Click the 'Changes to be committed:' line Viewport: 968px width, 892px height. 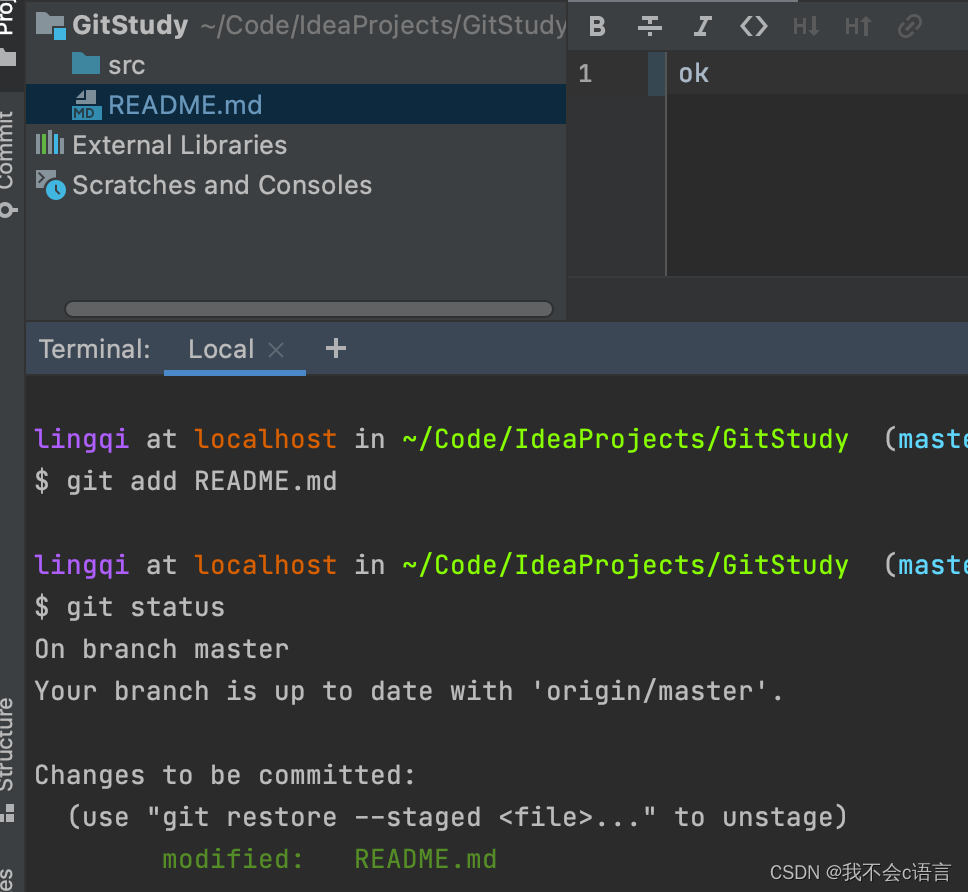(x=225, y=775)
